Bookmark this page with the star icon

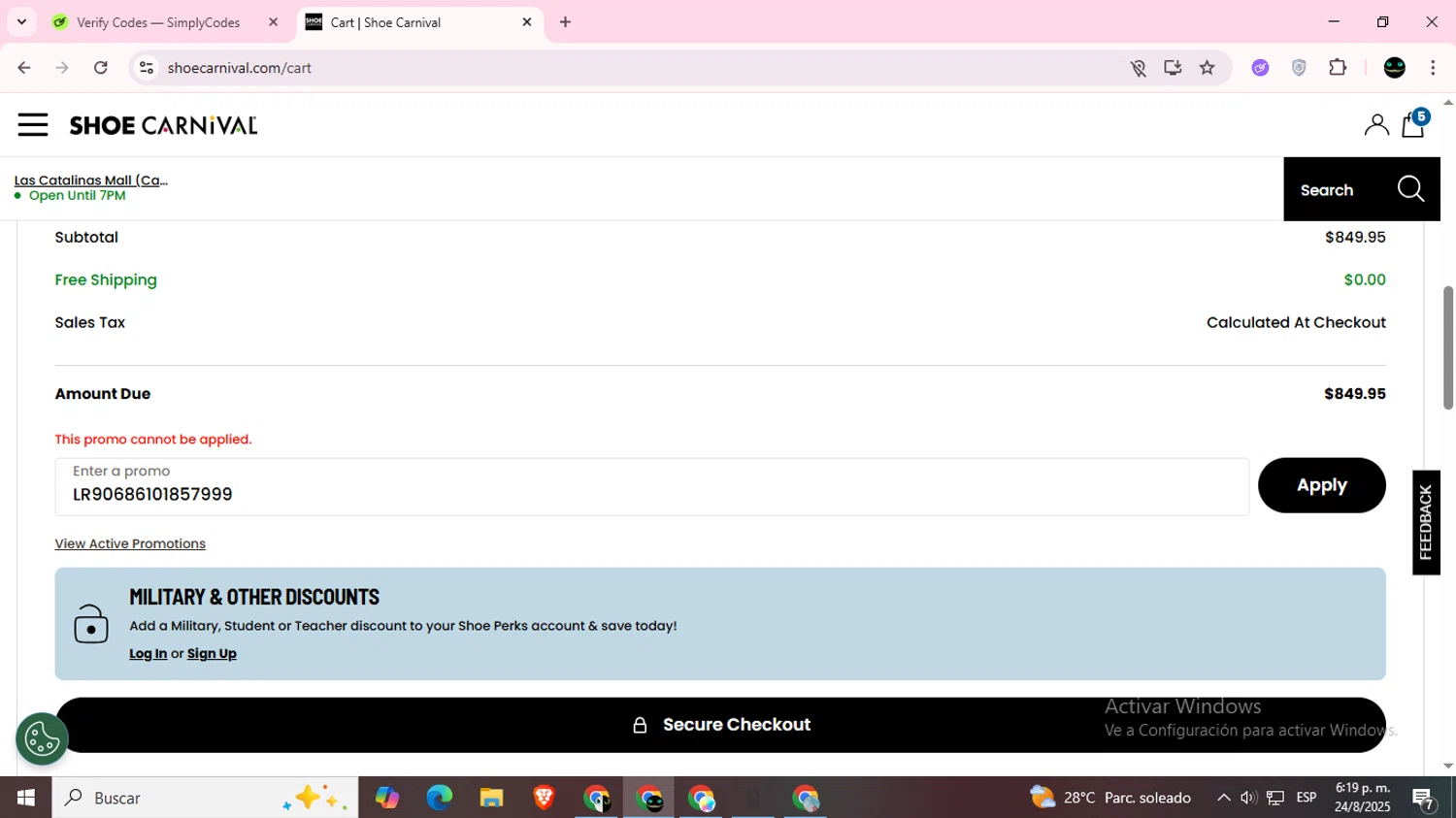pyautogui.click(x=1207, y=68)
